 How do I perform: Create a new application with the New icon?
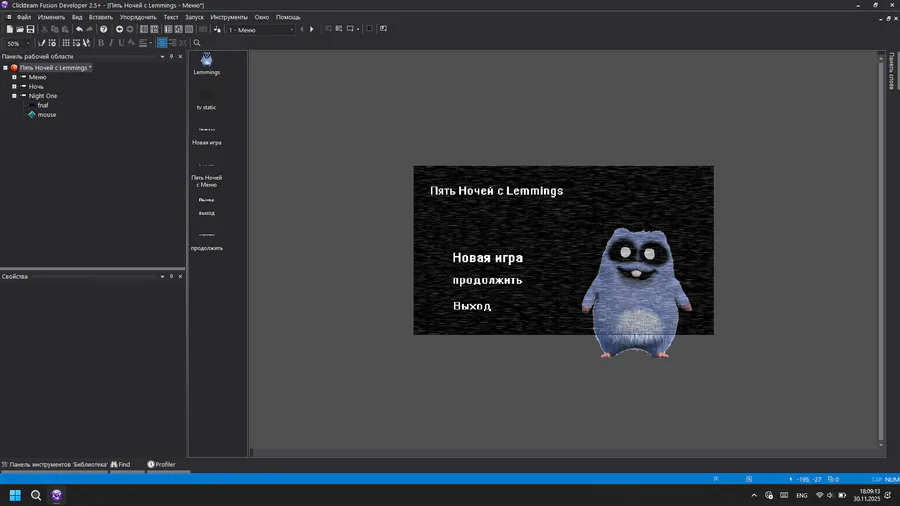10,29
